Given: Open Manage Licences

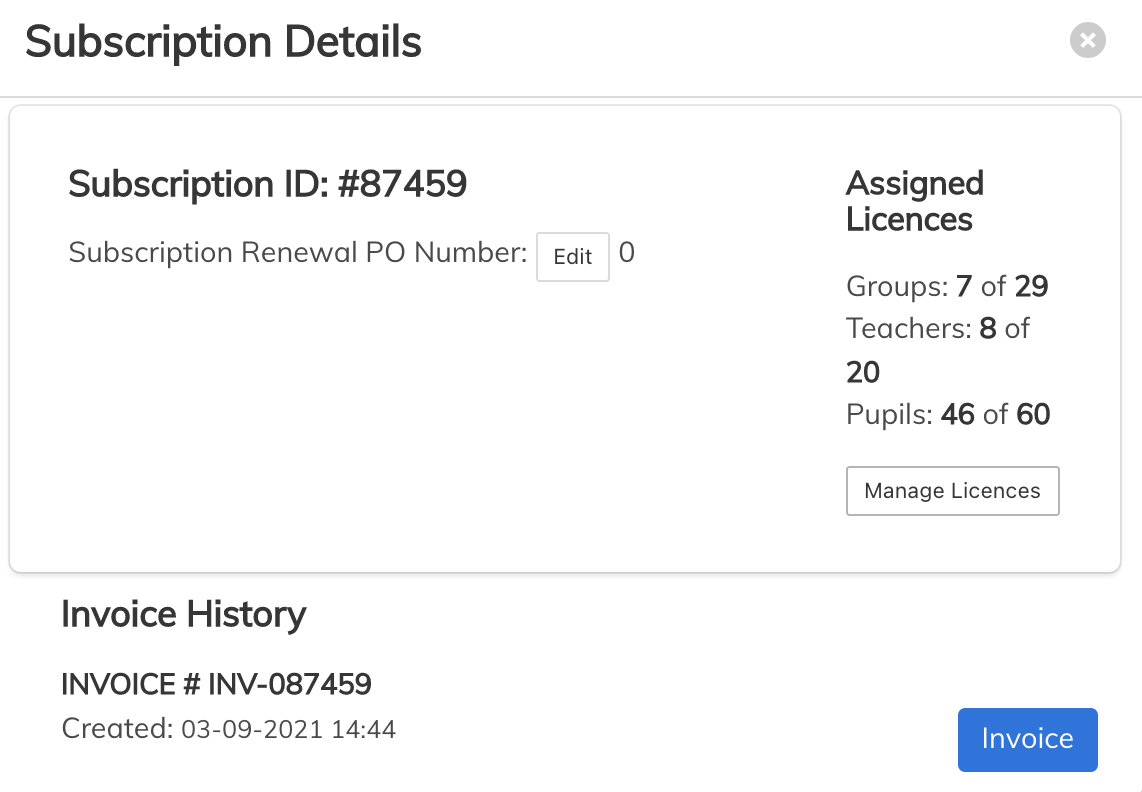Looking at the screenshot, I should (x=952, y=491).
